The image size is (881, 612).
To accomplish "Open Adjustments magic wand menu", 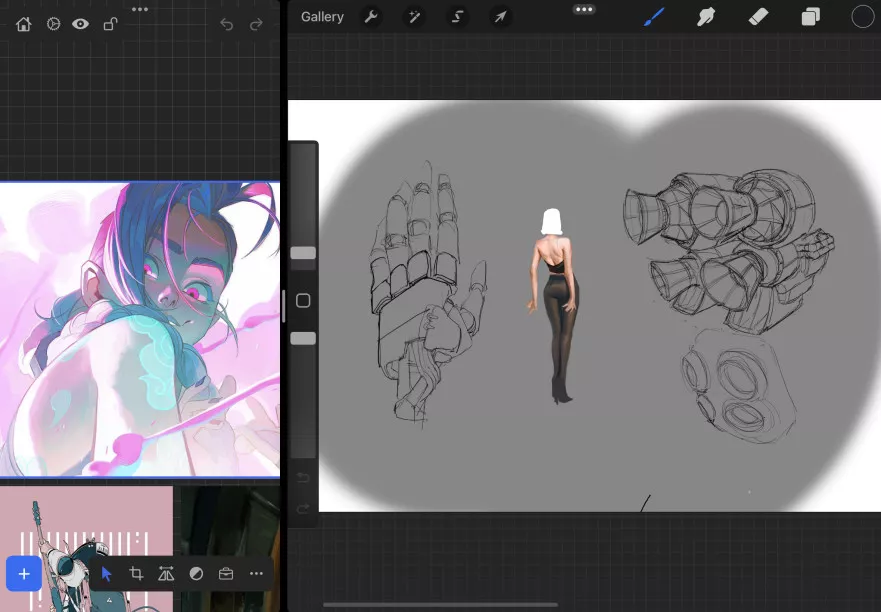I will pyautogui.click(x=414, y=17).
